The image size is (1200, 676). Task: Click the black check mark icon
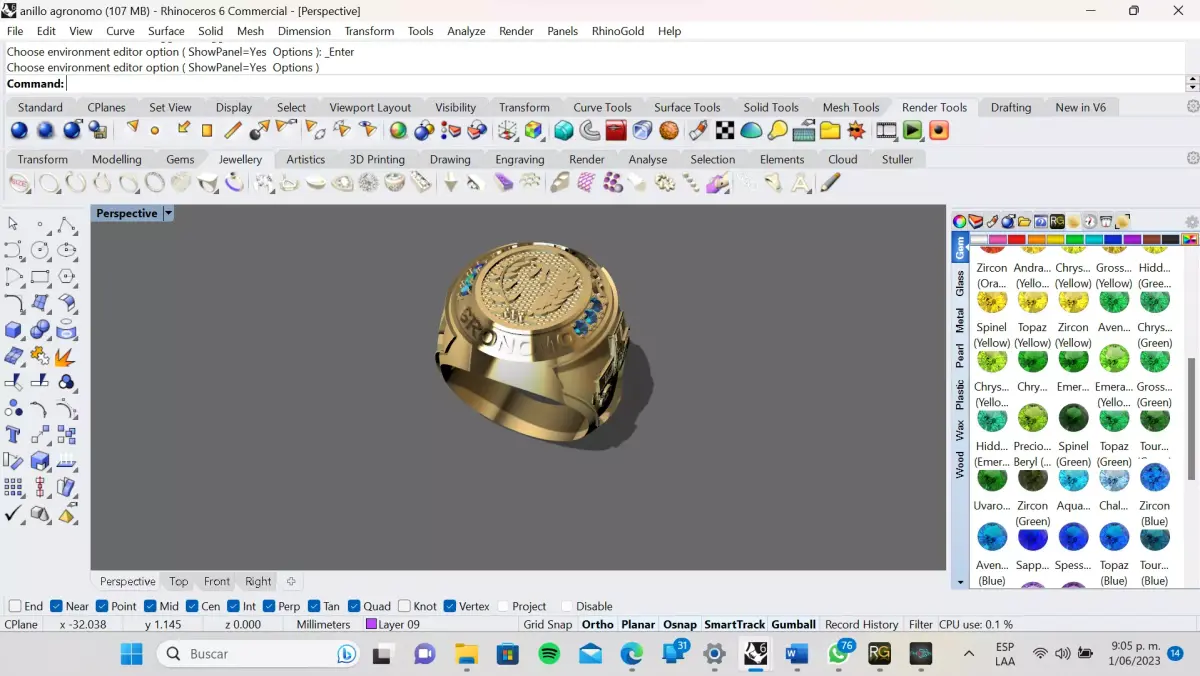[13, 514]
